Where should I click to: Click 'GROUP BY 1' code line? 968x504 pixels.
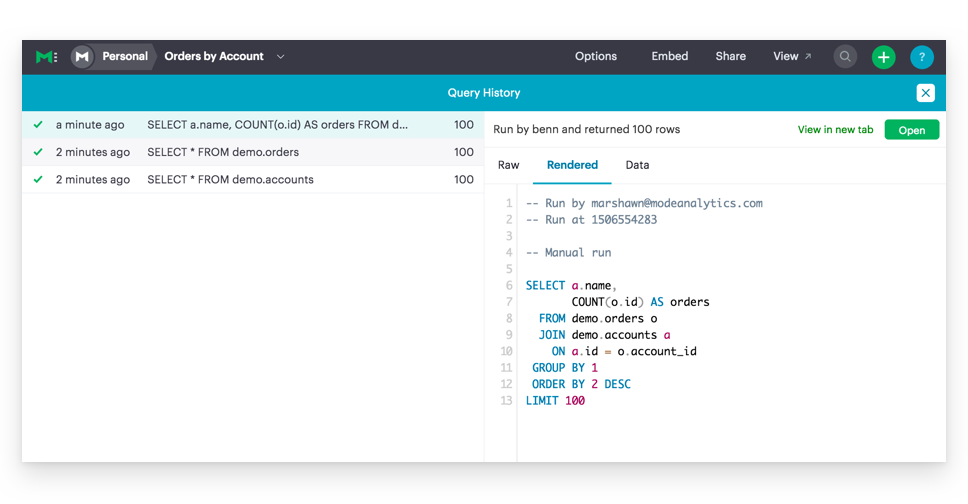565,368
